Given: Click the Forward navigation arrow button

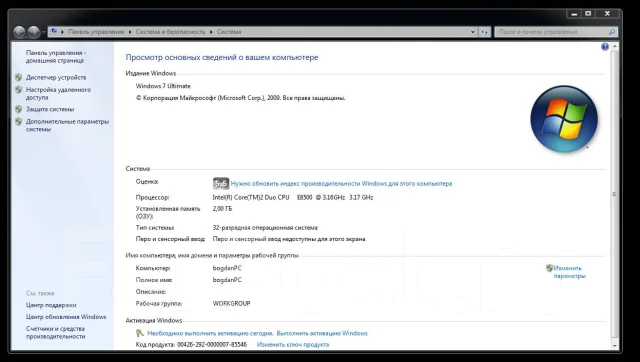Looking at the screenshot, I should (x=34, y=31).
